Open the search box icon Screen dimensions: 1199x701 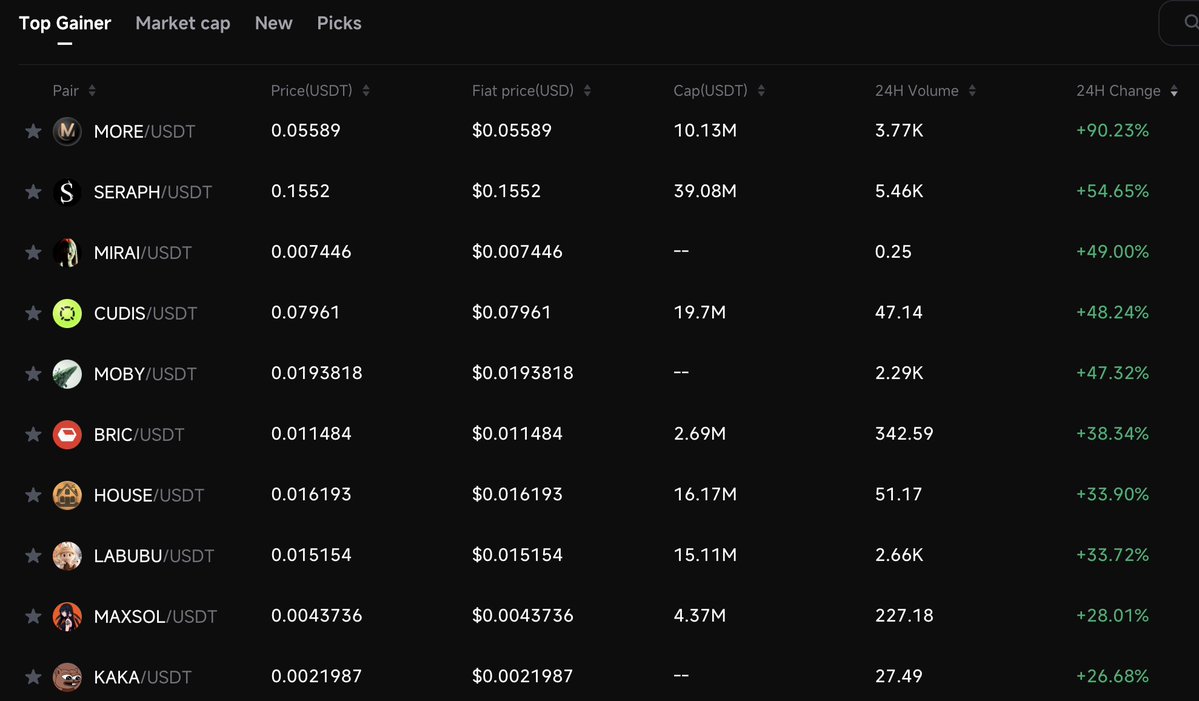pyautogui.click(x=1191, y=23)
